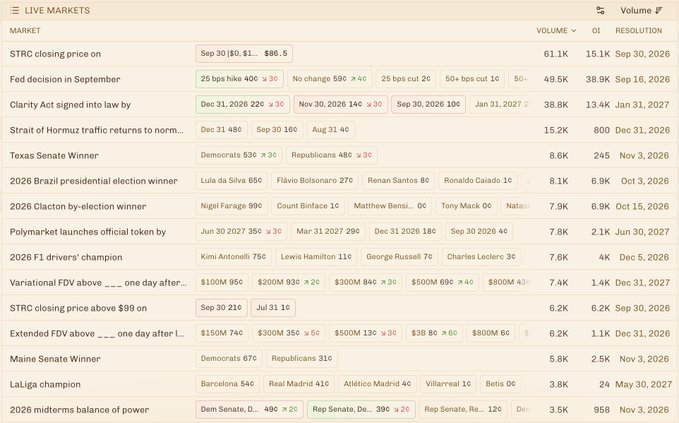Select the $200M 93¢ outcome
The height and width of the screenshot is (423, 679).
[289, 282]
